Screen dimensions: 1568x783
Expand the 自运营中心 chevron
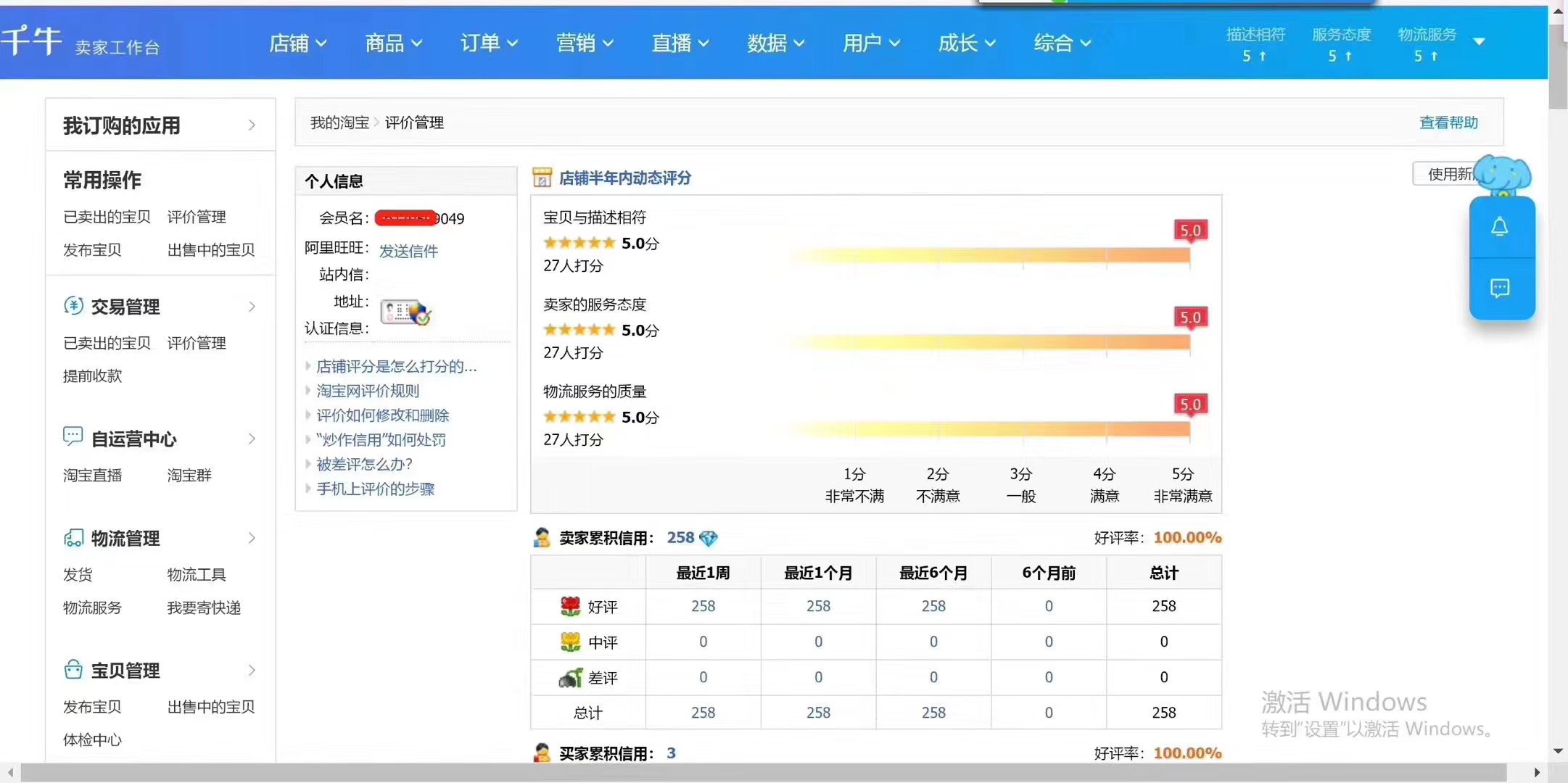252,439
